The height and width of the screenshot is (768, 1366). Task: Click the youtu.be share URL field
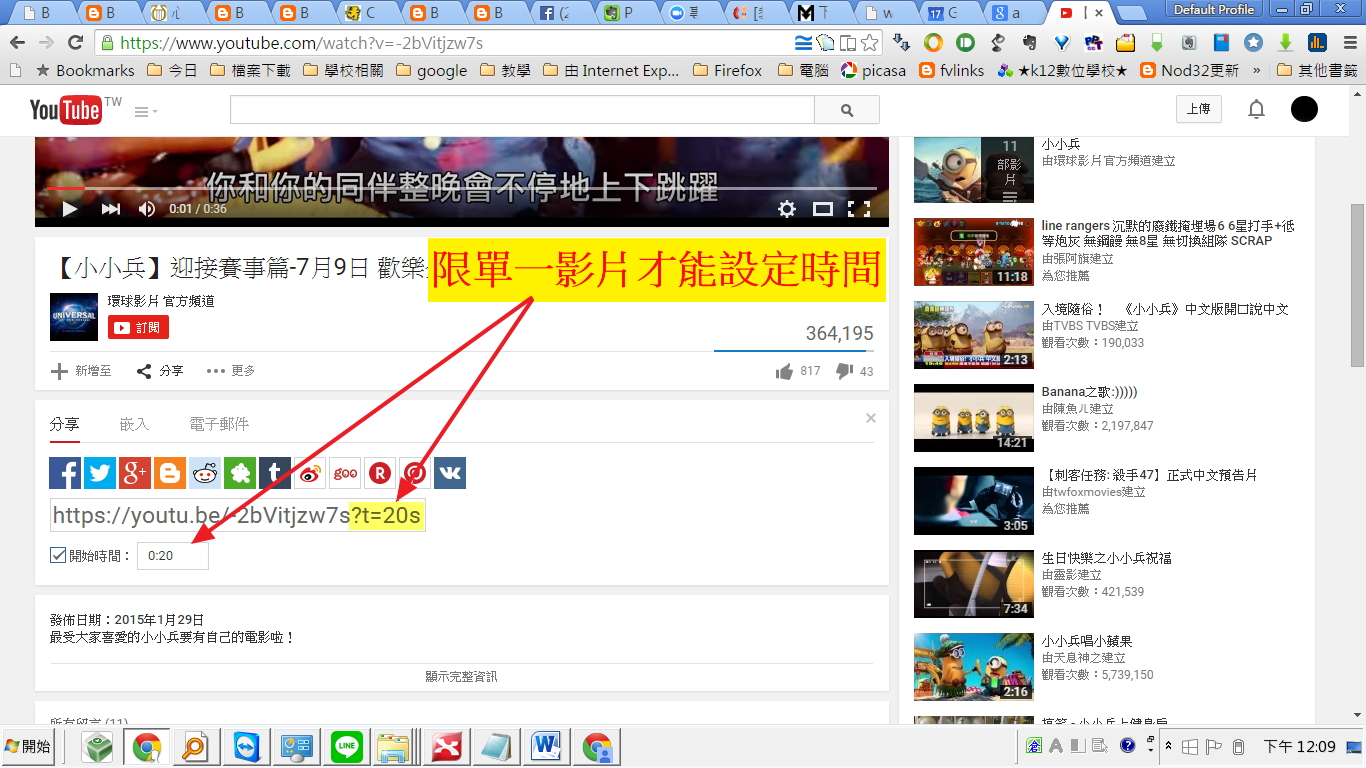click(x=238, y=516)
